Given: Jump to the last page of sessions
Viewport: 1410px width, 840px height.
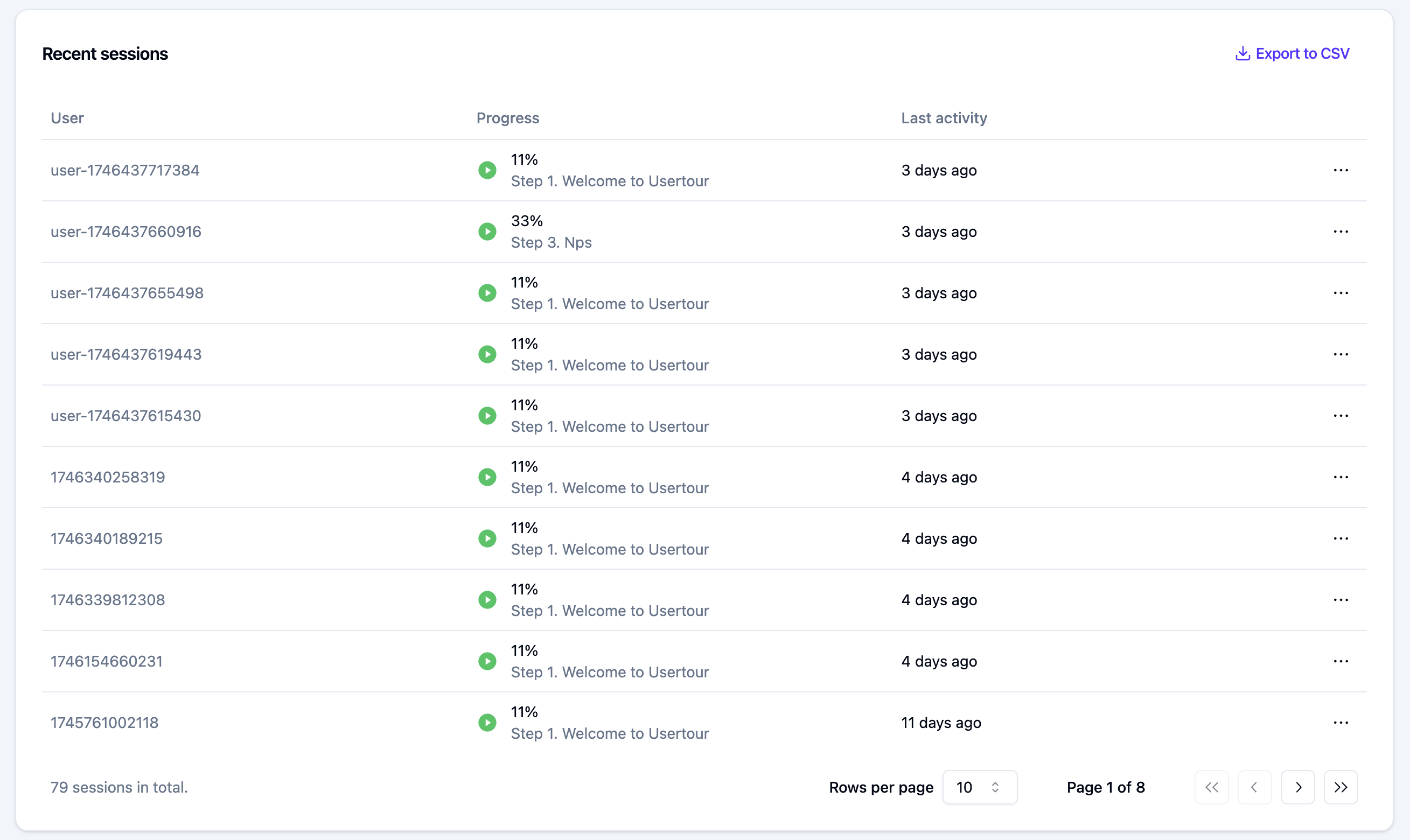Looking at the screenshot, I should coord(1341,787).
